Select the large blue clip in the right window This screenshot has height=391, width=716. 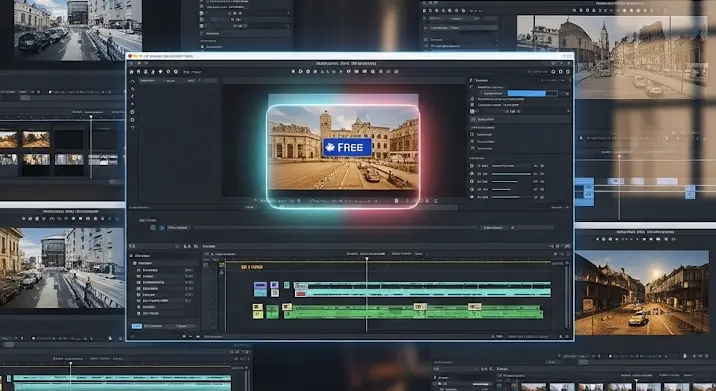[584, 192]
